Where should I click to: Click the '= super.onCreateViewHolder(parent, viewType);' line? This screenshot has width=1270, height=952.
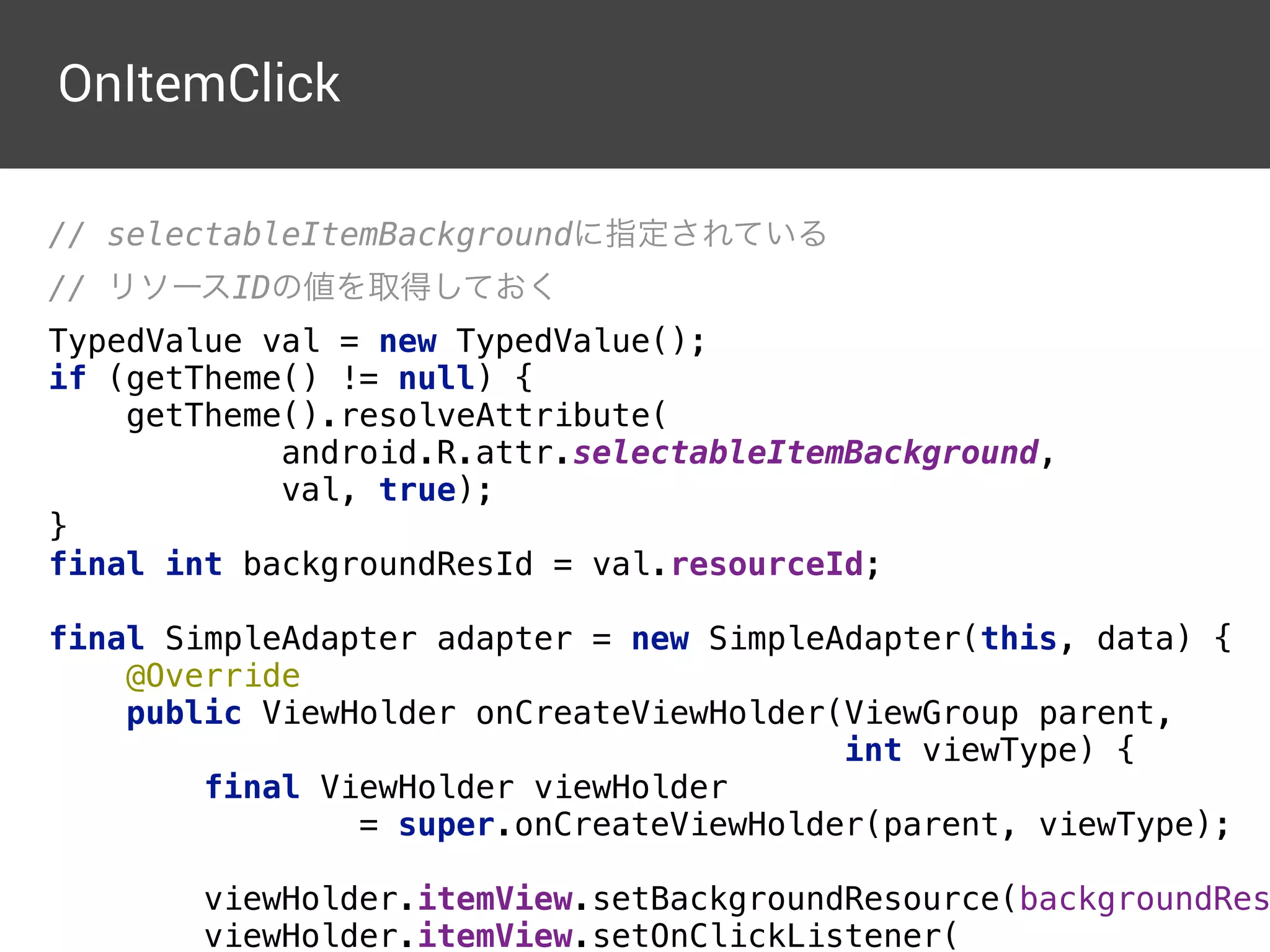click(x=794, y=825)
